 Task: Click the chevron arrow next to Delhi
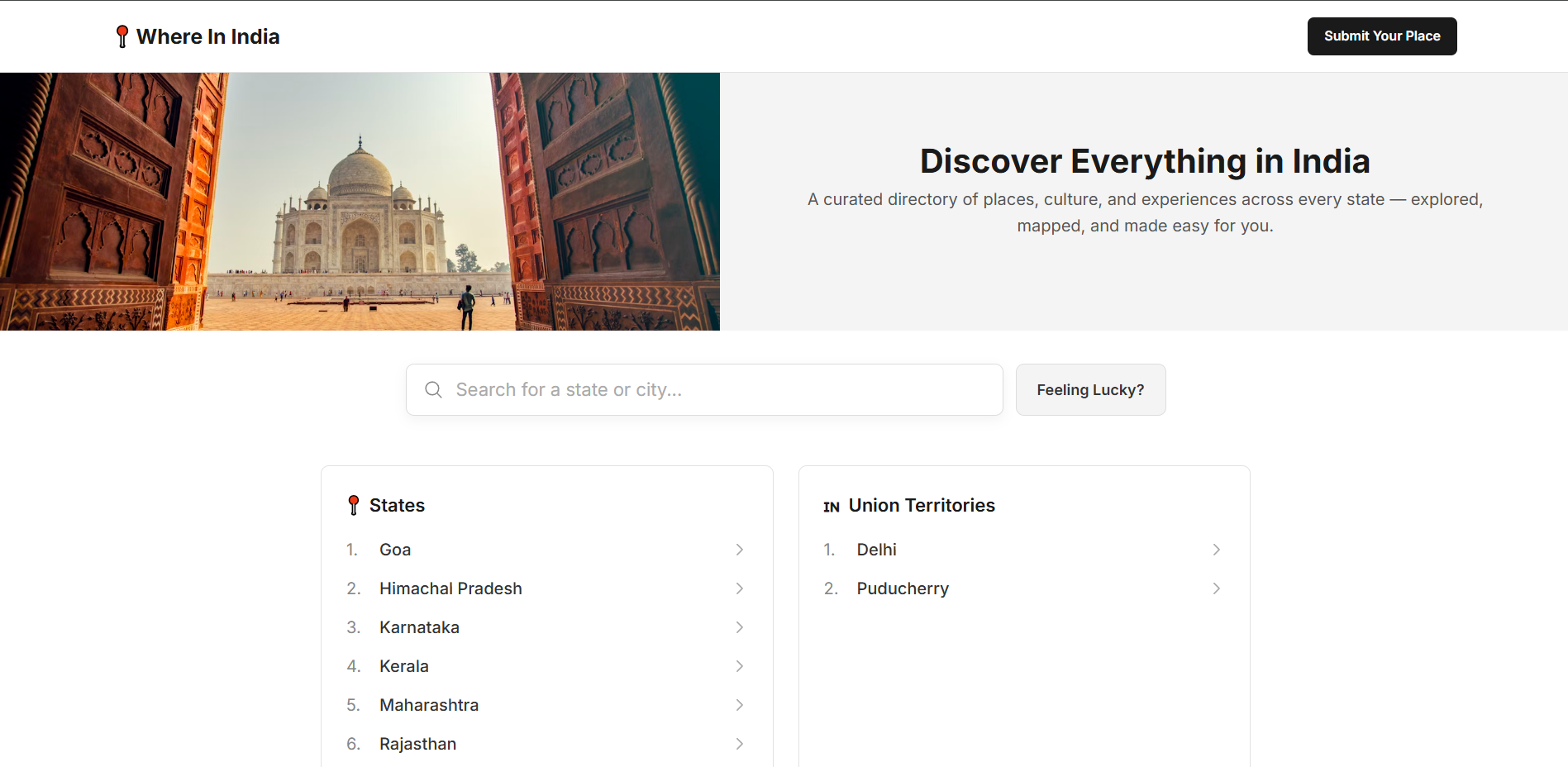[x=1216, y=549]
